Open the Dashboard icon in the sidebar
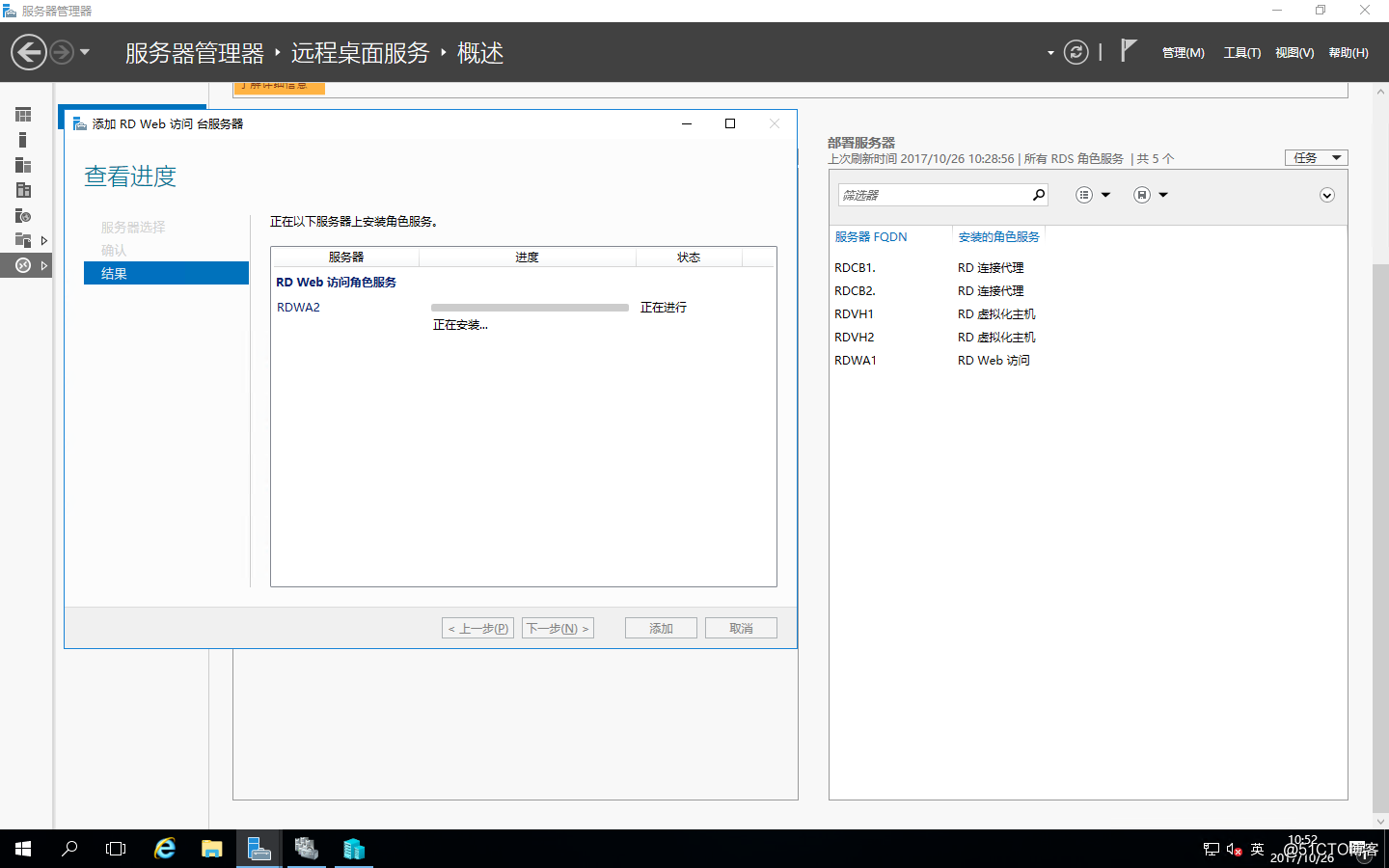 click(x=23, y=115)
